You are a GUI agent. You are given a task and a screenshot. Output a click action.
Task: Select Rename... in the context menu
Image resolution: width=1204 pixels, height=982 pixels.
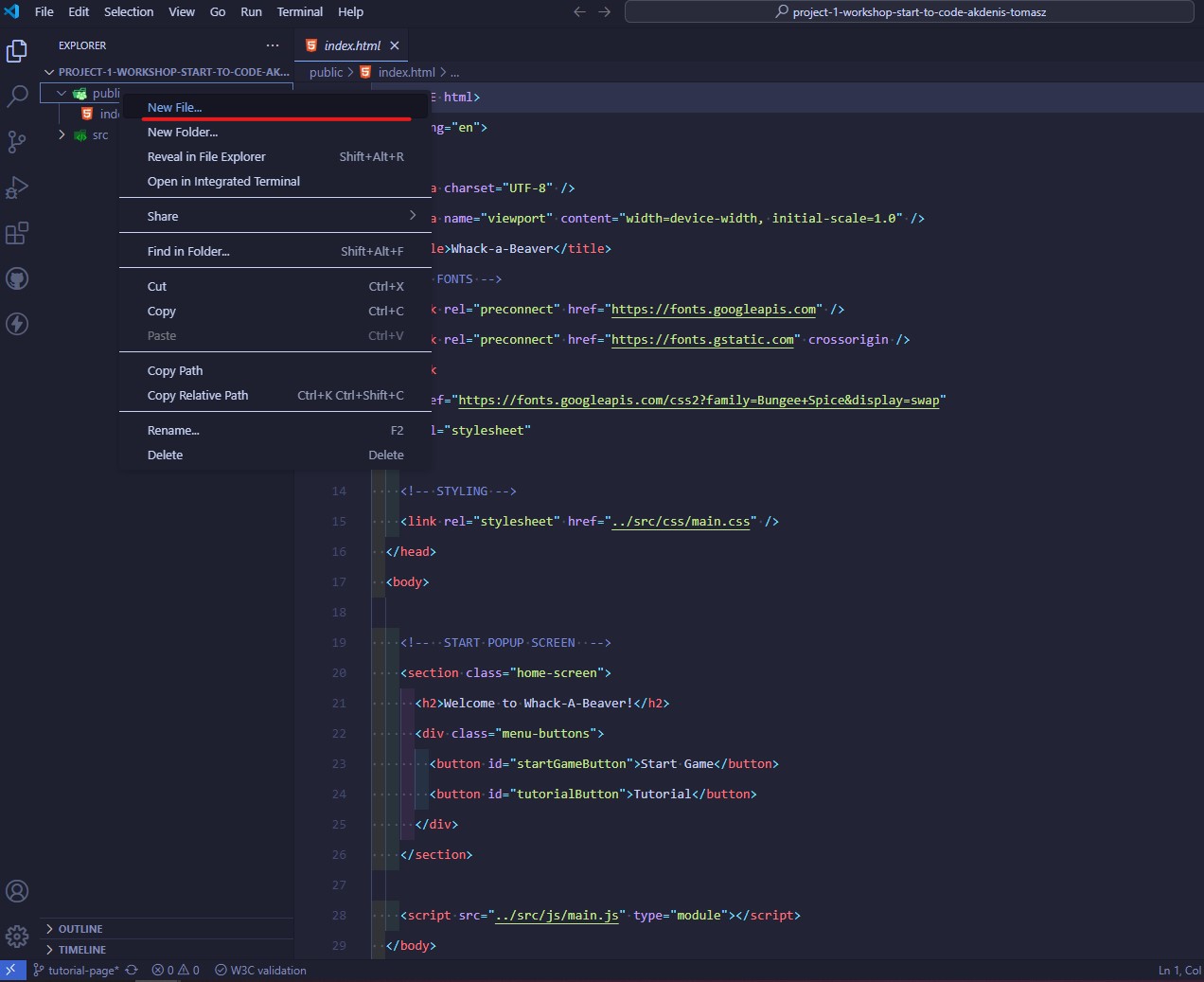point(173,431)
